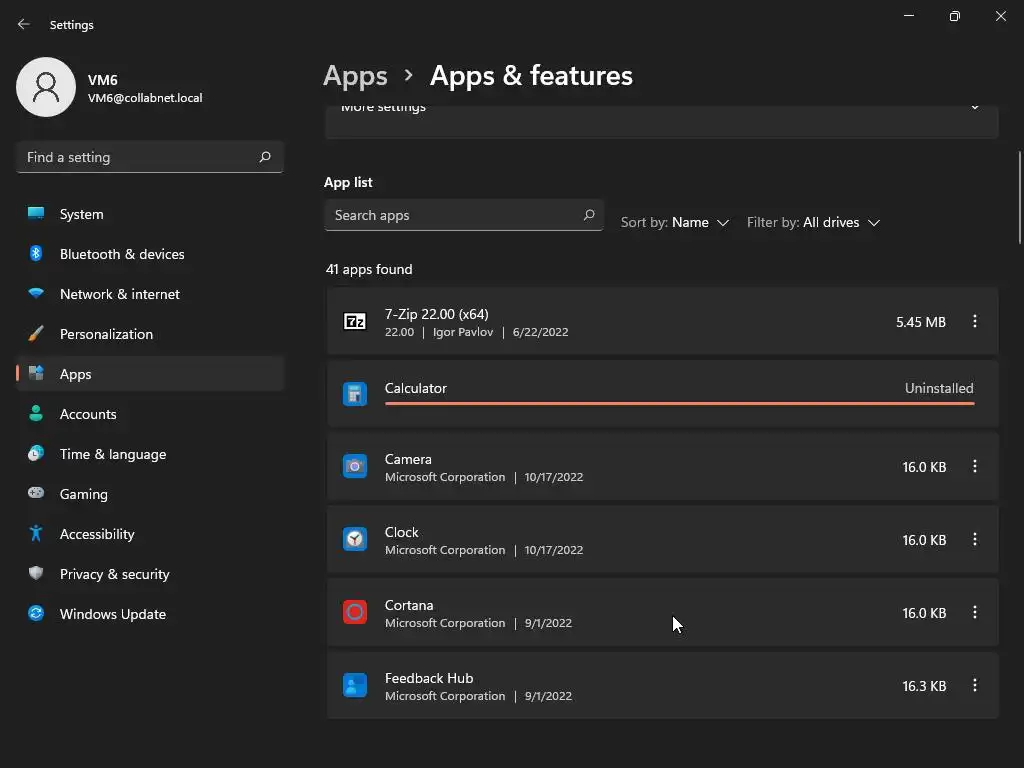The image size is (1024, 768).
Task: Expand the More settings section chevron
Action: [975, 108]
